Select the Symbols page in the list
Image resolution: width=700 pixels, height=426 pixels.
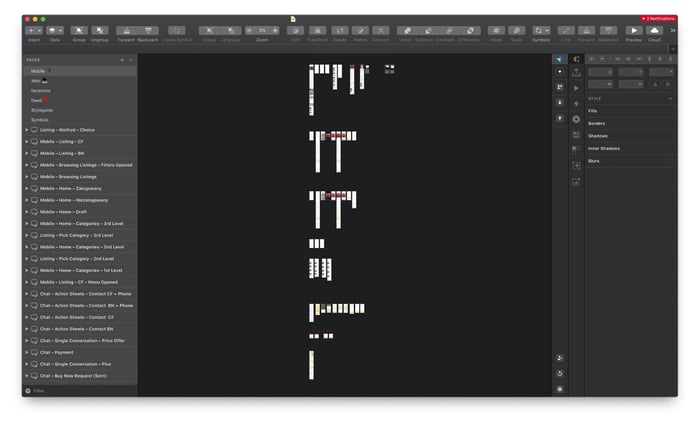click(x=39, y=119)
